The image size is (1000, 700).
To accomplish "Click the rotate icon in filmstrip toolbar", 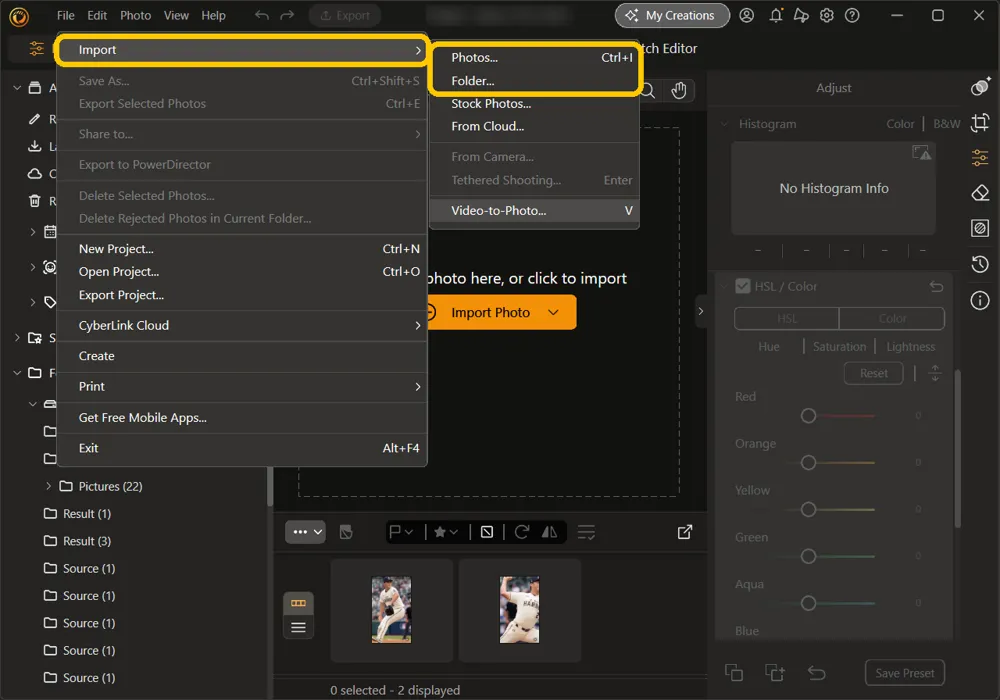I will [522, 532].
